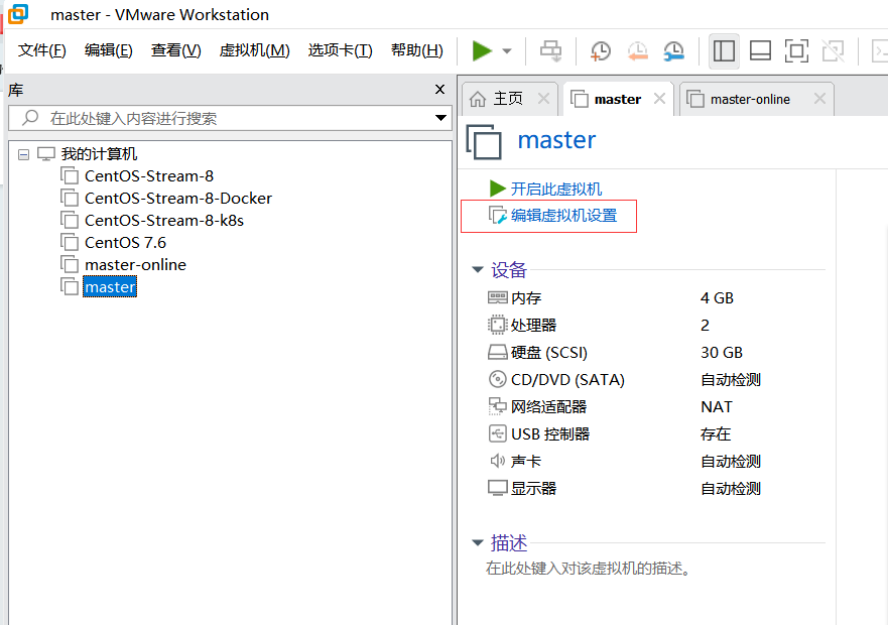
Task: Toggle the library sidebar view icon
Action: tap(724, 51)
